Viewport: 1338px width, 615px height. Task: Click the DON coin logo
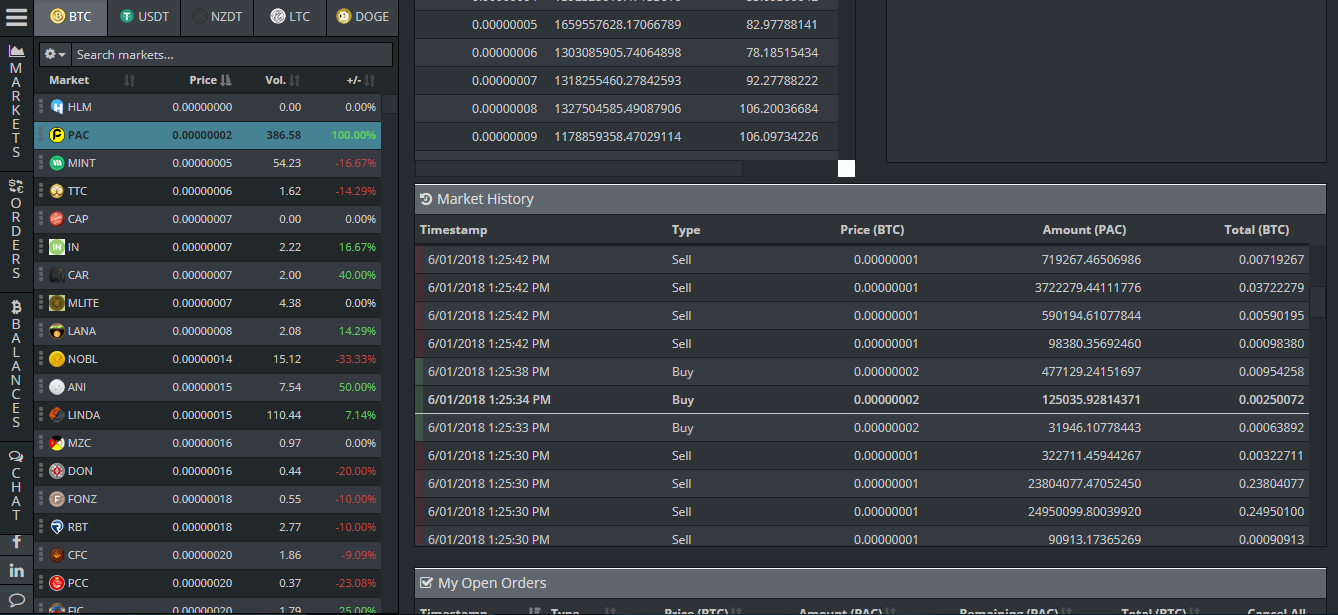coord(57,471)
